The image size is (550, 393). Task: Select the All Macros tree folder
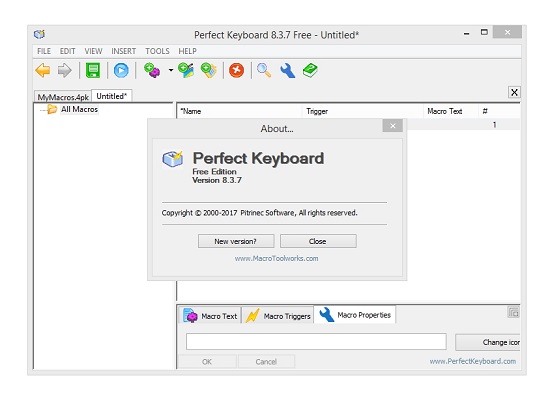point(79,109)
